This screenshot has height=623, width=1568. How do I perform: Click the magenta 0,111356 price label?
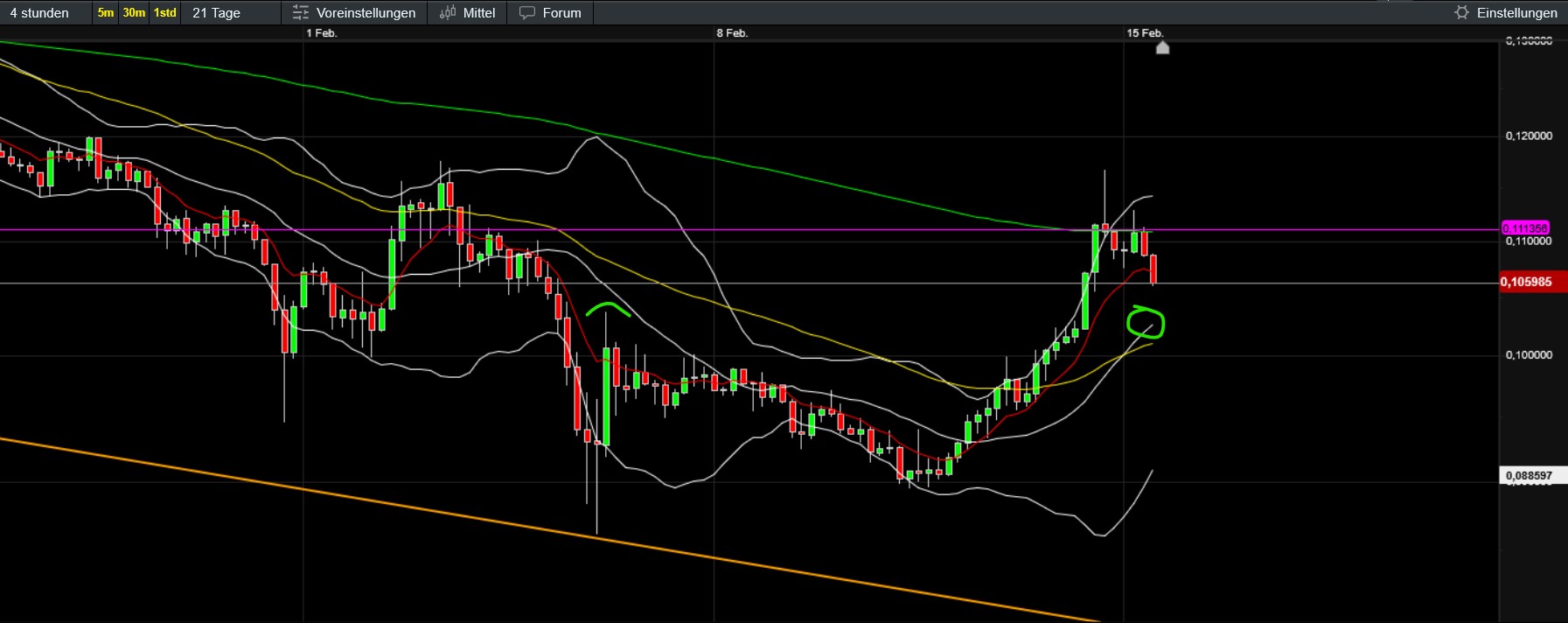[1524, 228]
